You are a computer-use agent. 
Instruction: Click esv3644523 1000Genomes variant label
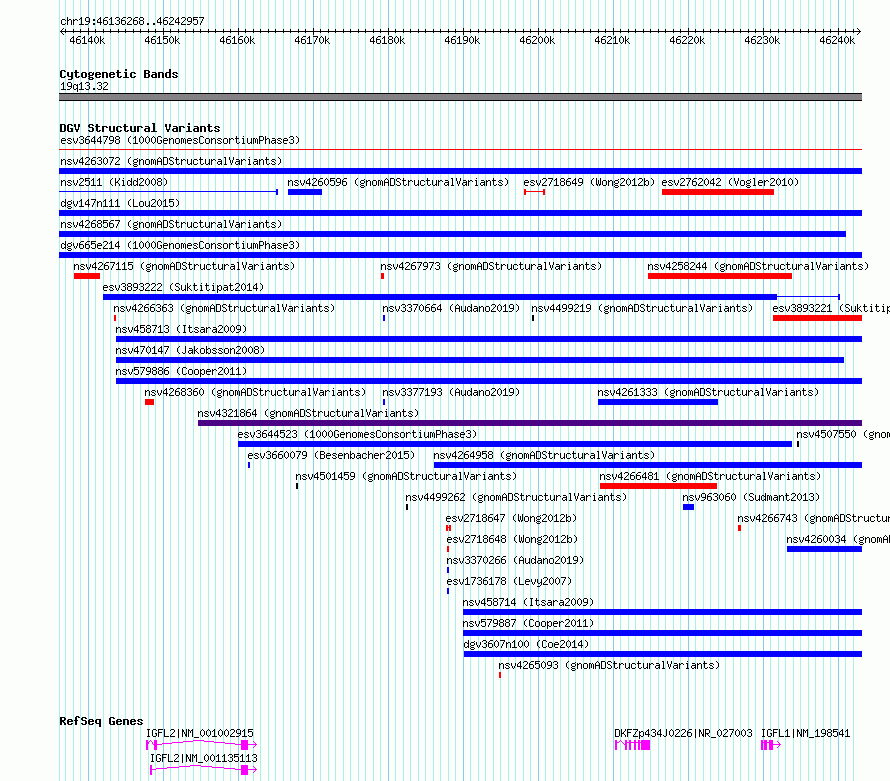[x=357, y=434]
